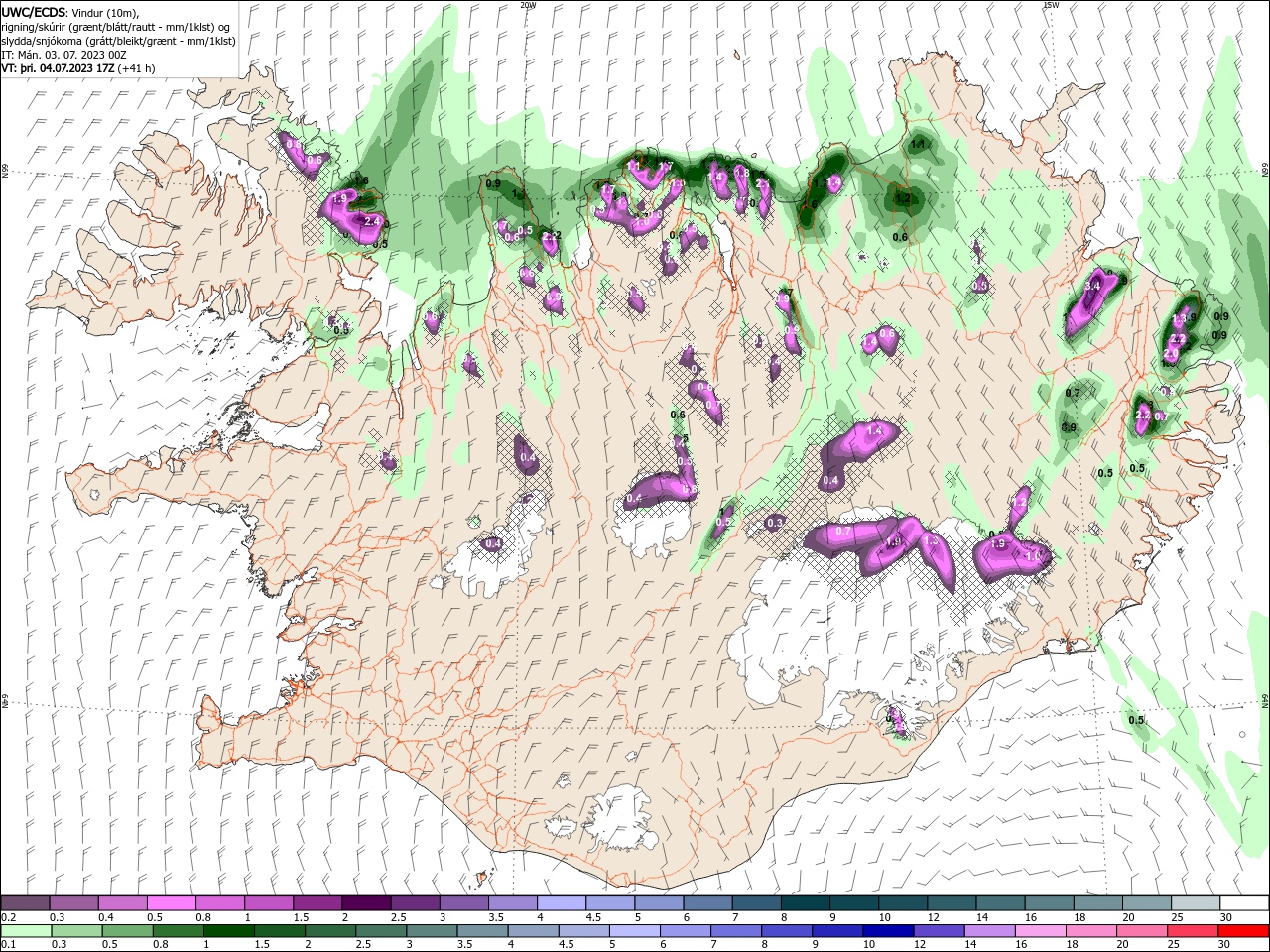Click the snow-scale swatch starting at 0.2
The image size is (1270, 952).
tap(26, 903)
